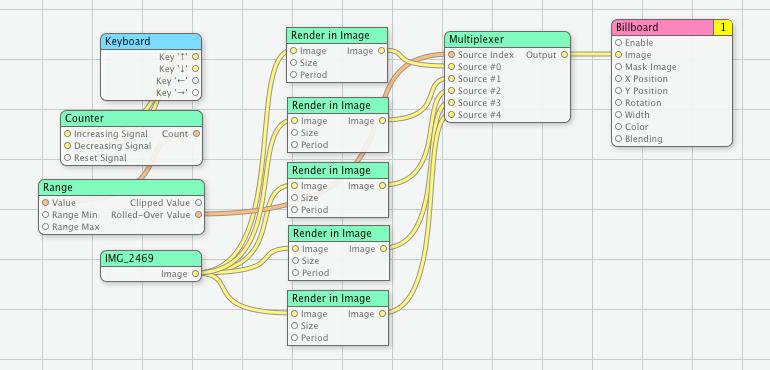770x370 pixels.
Task: Click the Reset Signal input port
Action: (x=68, y=158)
